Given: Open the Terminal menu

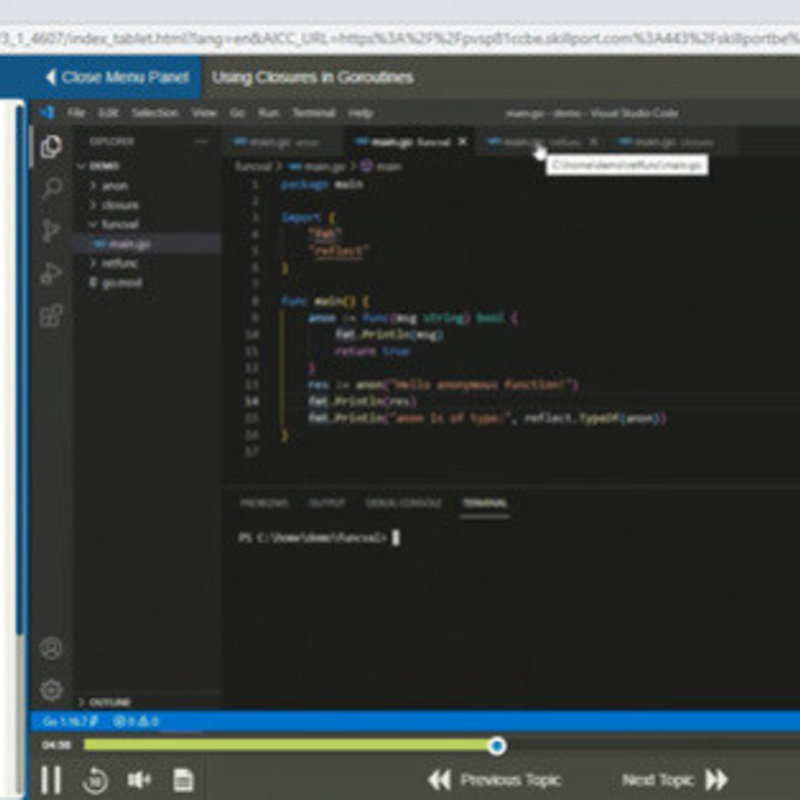Looking at the screenshot, I should click(314, 113).
